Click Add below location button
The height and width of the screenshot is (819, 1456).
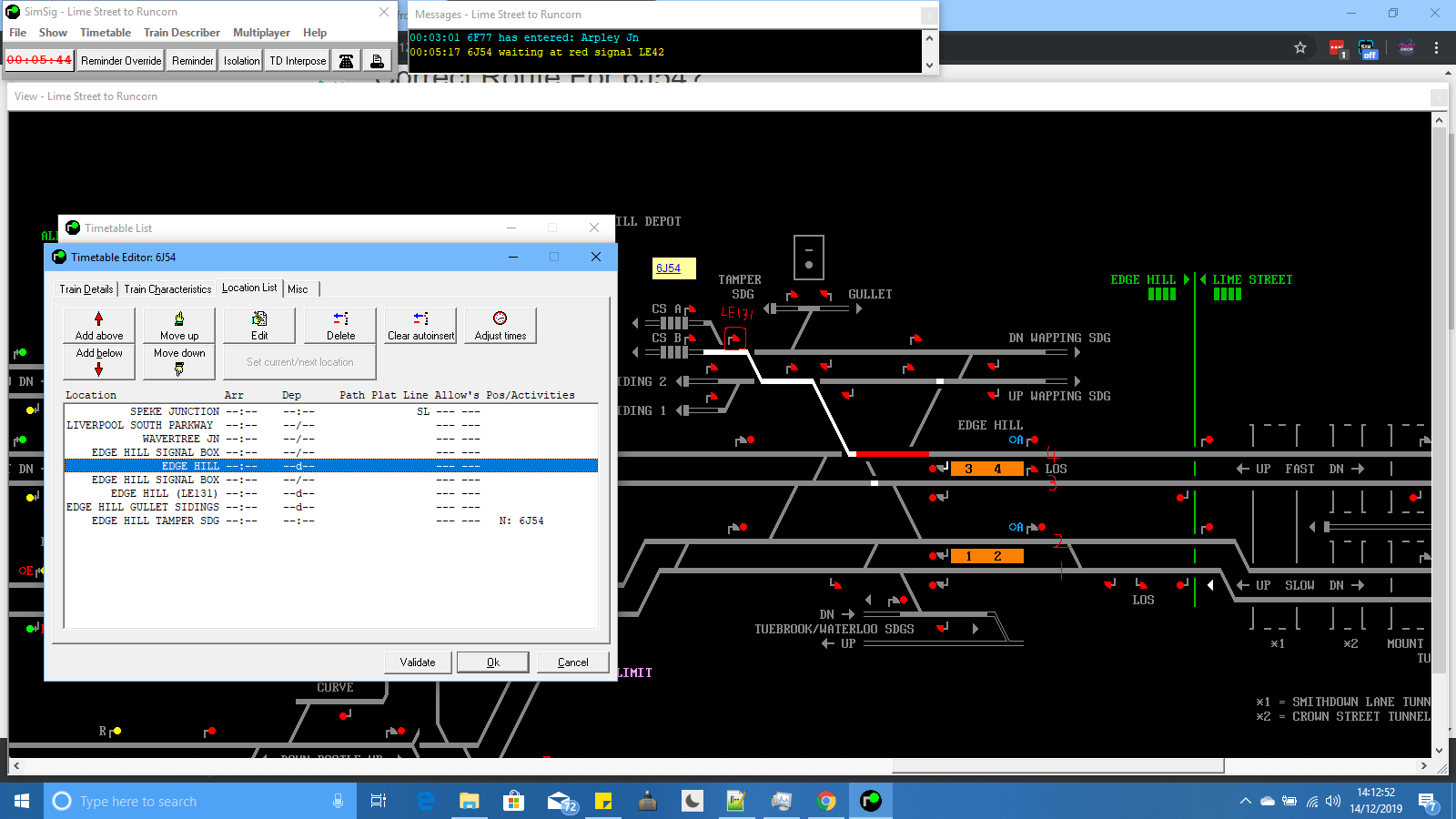99,361
